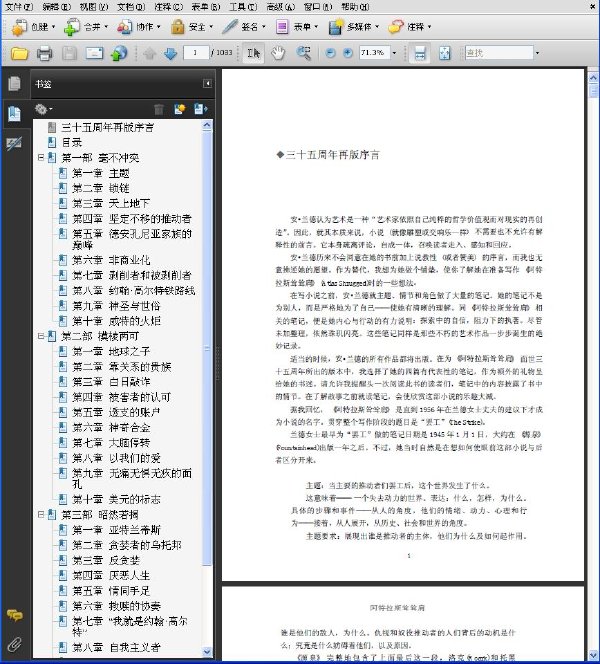
Task: Select bookmark 第一章 亚特兰蒂斯
Action: (x=116, y=530)
